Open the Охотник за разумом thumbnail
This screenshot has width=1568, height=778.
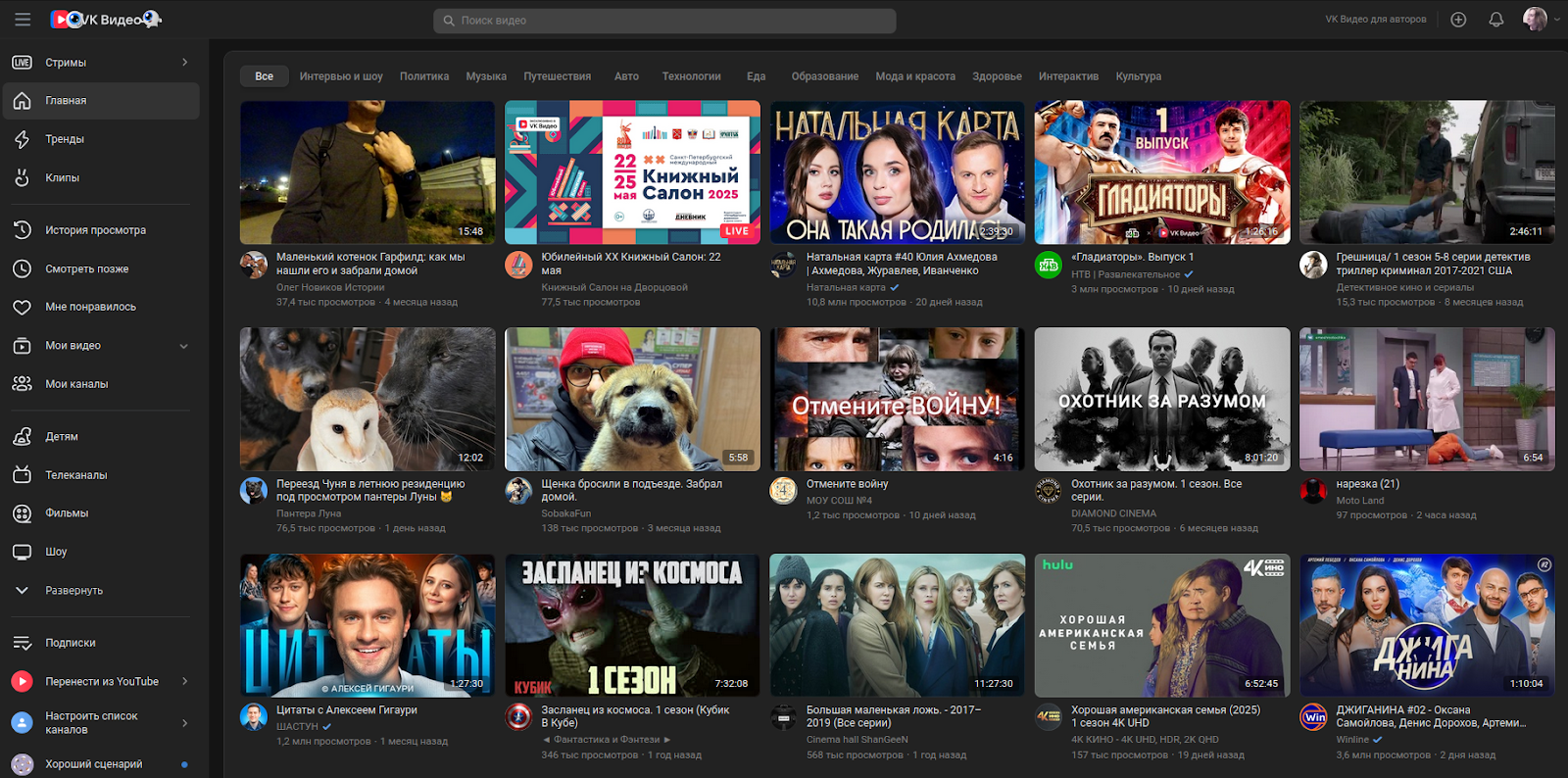pyautogui.click(x=1162, y=399)
